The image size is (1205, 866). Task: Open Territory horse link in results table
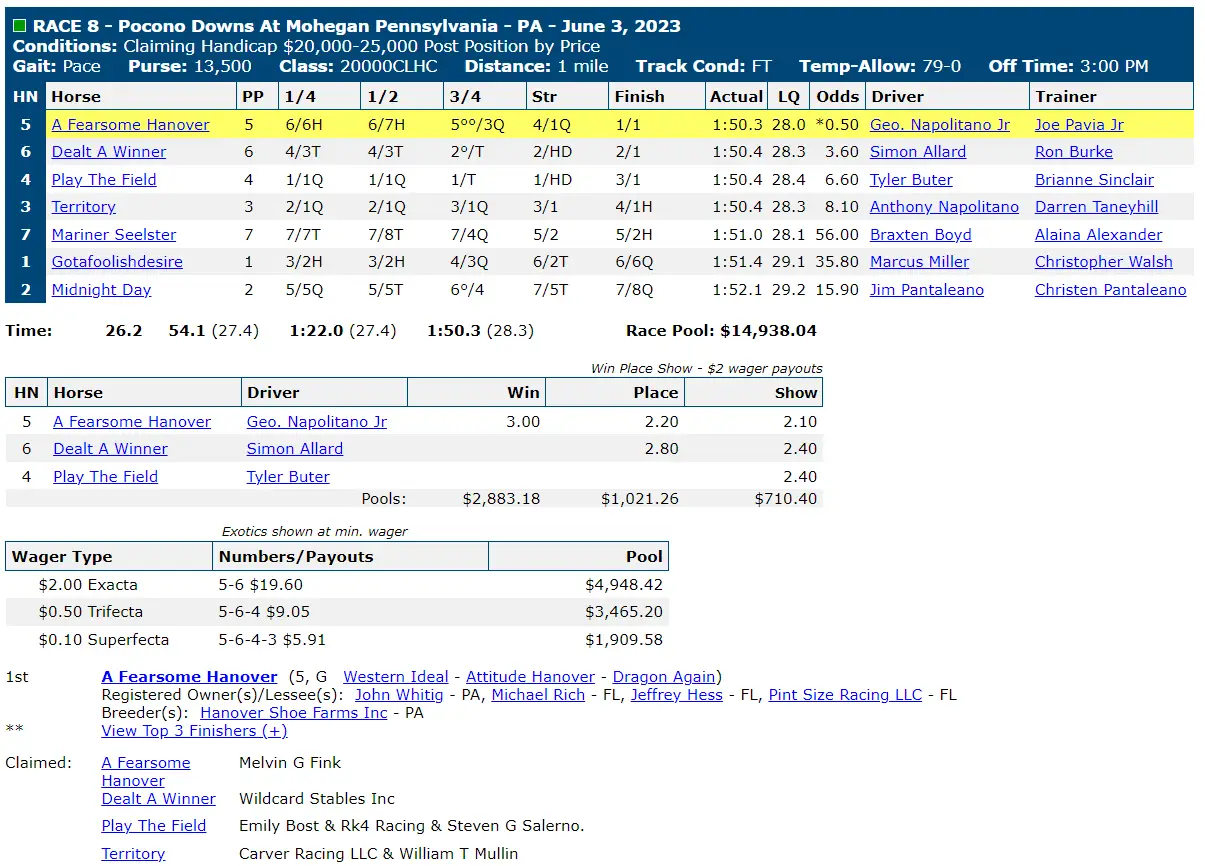[x=84, y=207]
